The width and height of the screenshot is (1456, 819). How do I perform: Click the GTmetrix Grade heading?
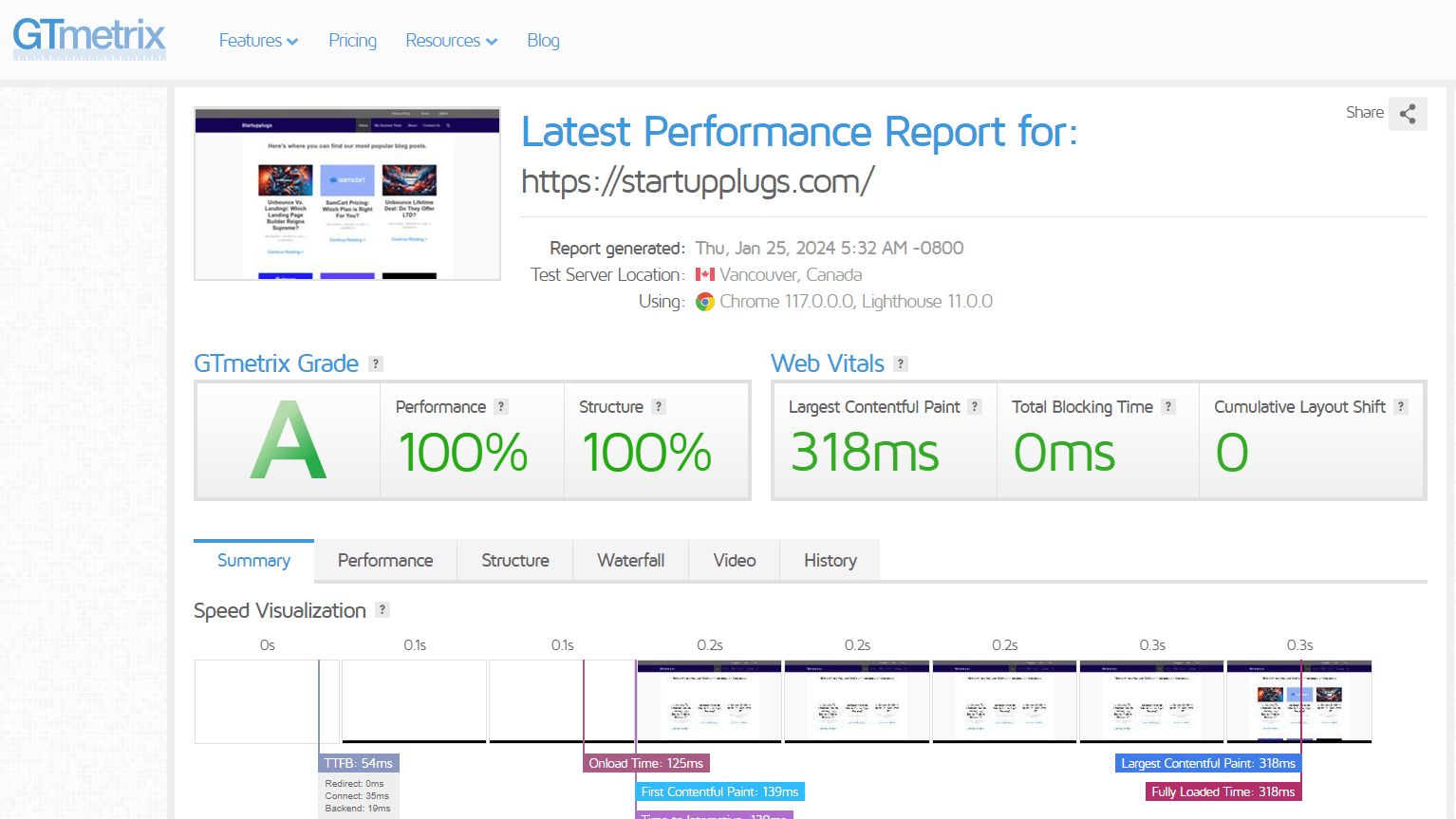[x=276, y=363]
